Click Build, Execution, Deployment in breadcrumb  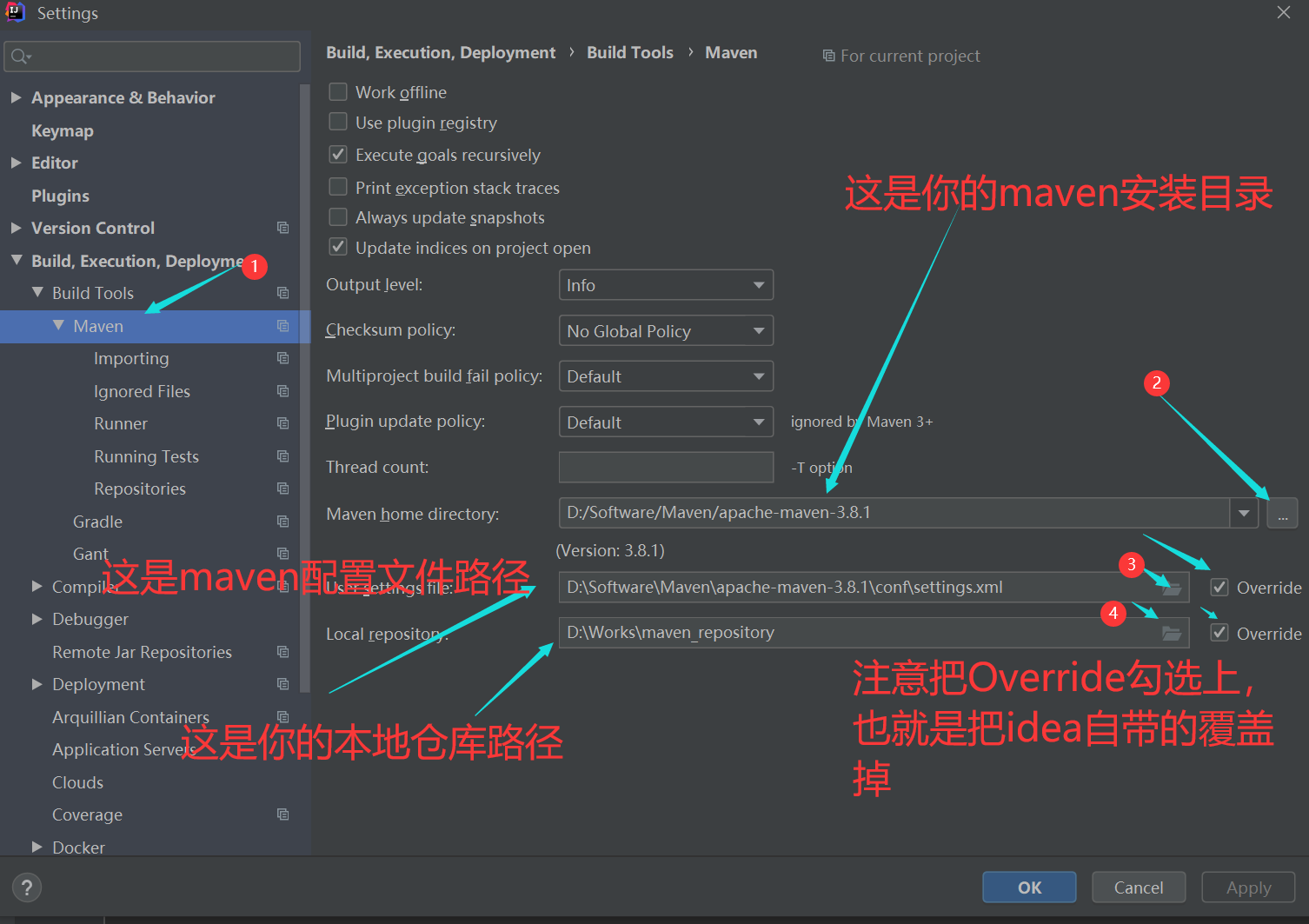(441, 52)
